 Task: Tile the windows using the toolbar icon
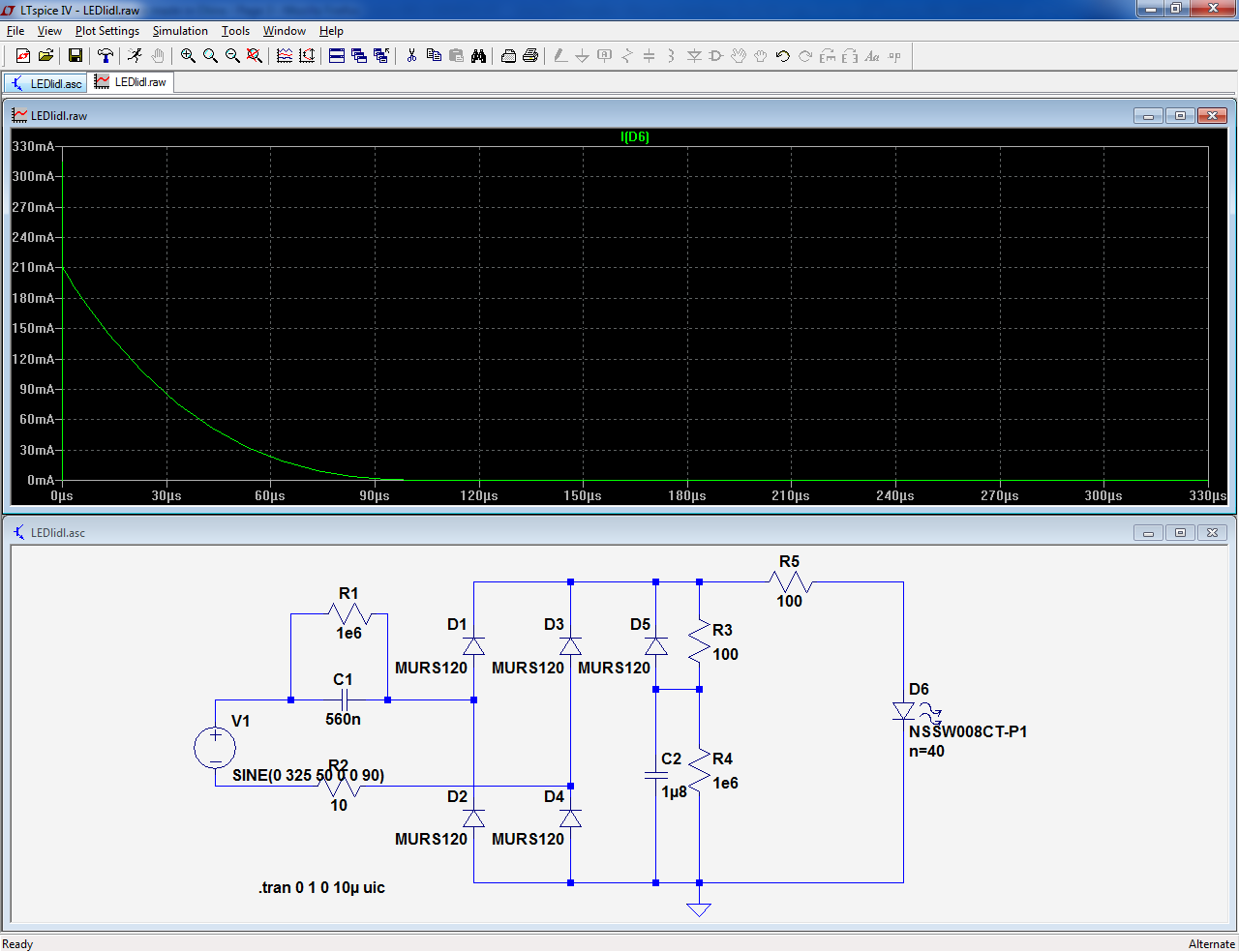coord(337,56)
